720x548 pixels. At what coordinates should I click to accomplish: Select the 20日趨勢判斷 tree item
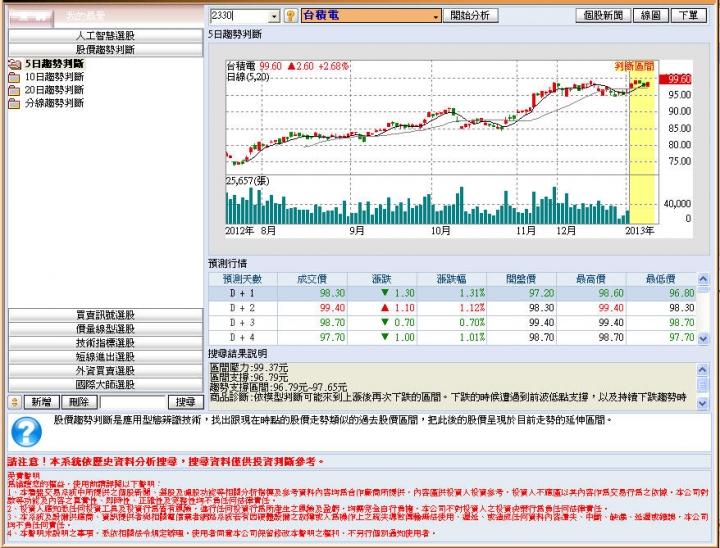(x=54, y=90)
